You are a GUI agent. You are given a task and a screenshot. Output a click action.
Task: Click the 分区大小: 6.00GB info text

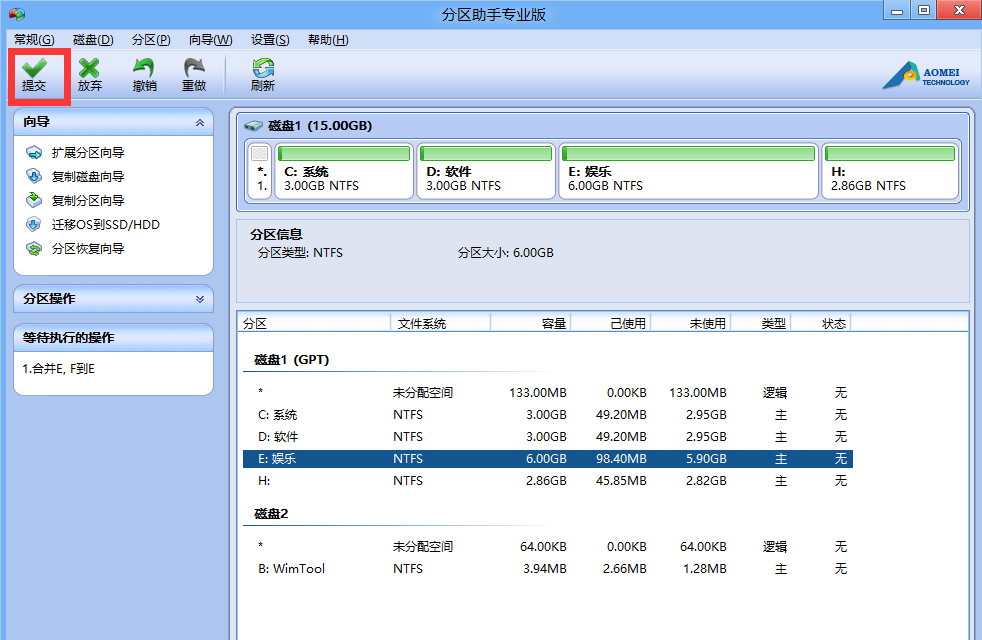(505, 253)
